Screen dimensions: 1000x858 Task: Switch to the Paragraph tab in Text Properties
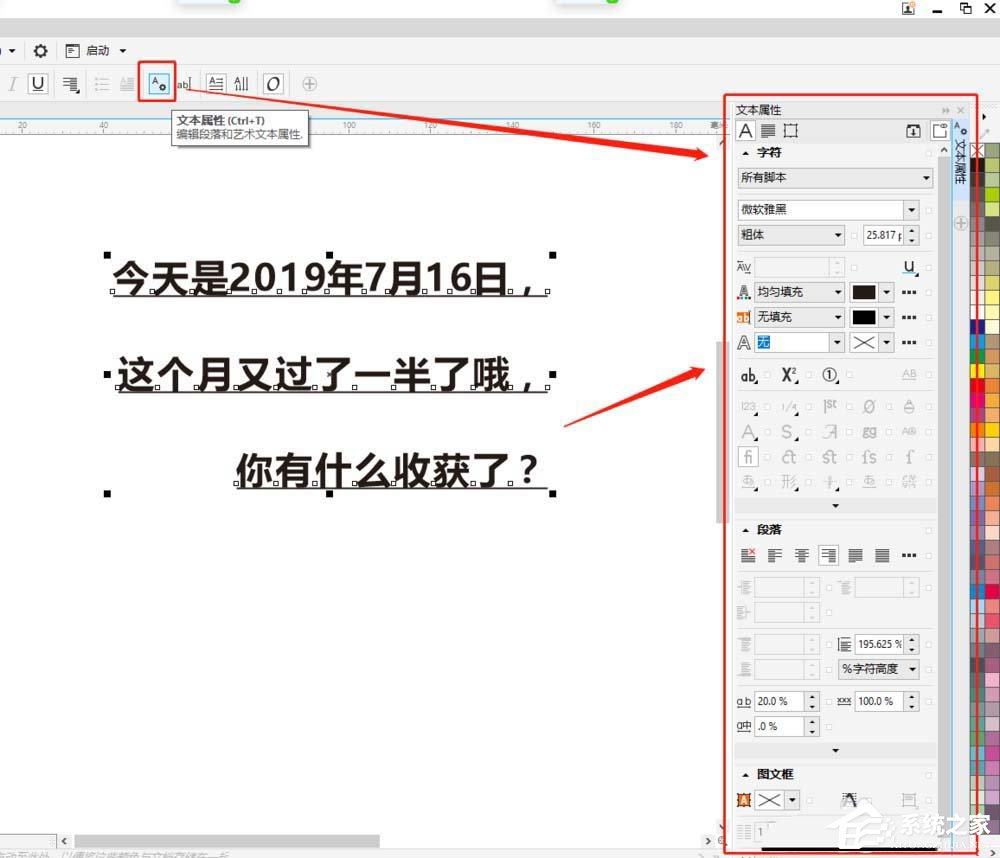(768, 131)
